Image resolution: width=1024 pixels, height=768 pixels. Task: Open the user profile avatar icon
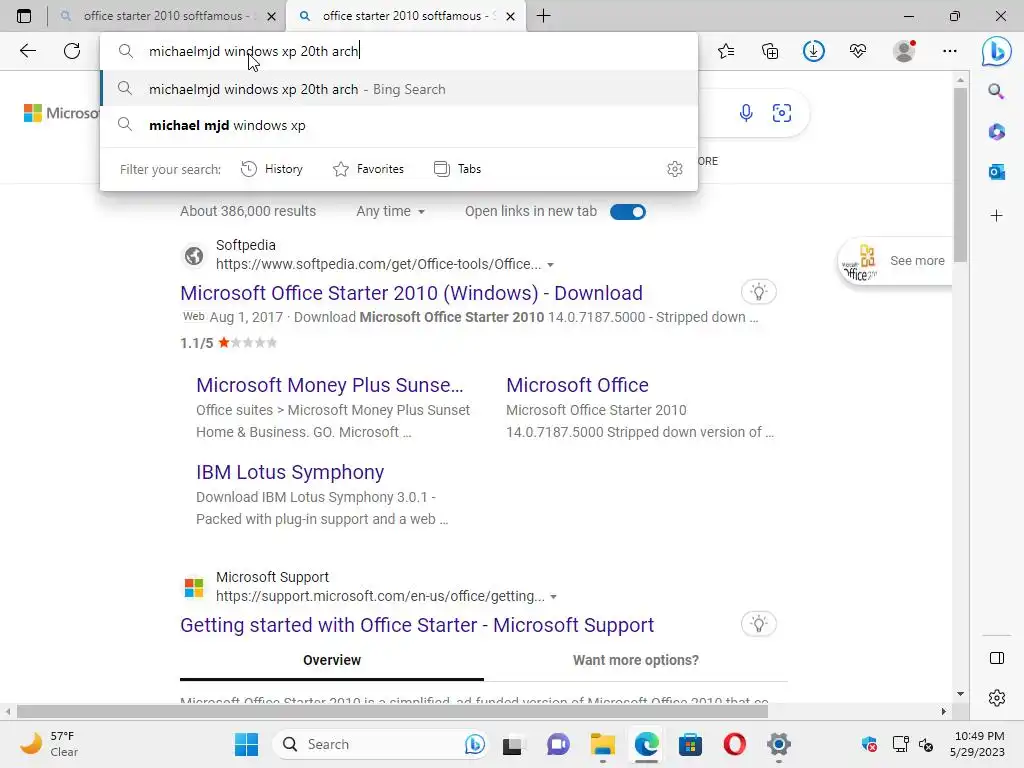[904, 51]
